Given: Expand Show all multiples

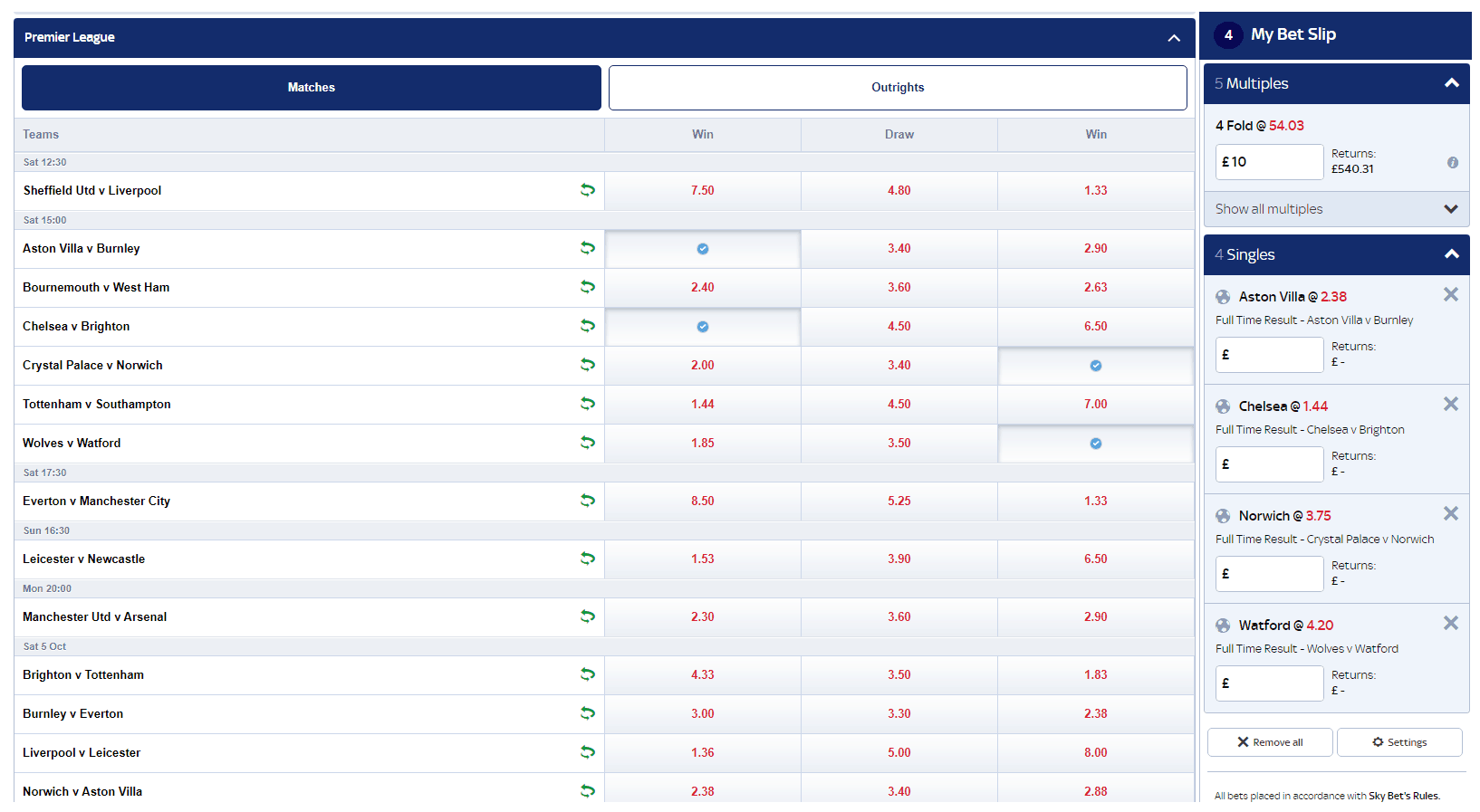Looking at the screenshot, I should [x=1337, y=209].
